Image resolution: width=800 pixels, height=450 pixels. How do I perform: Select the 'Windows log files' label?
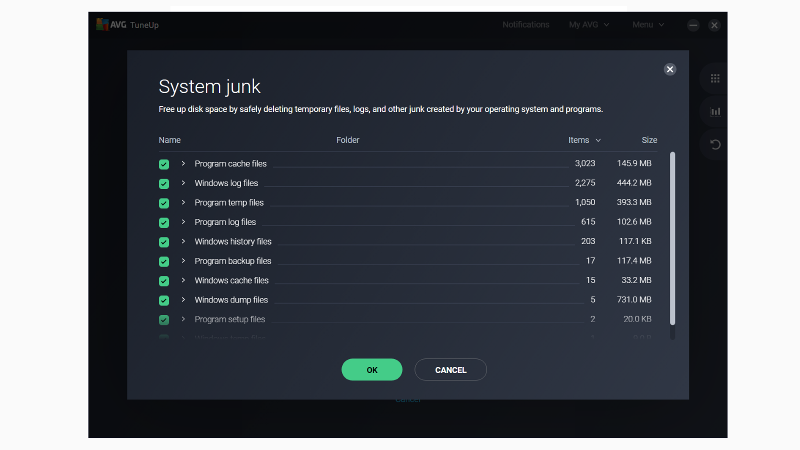(226, 183)
